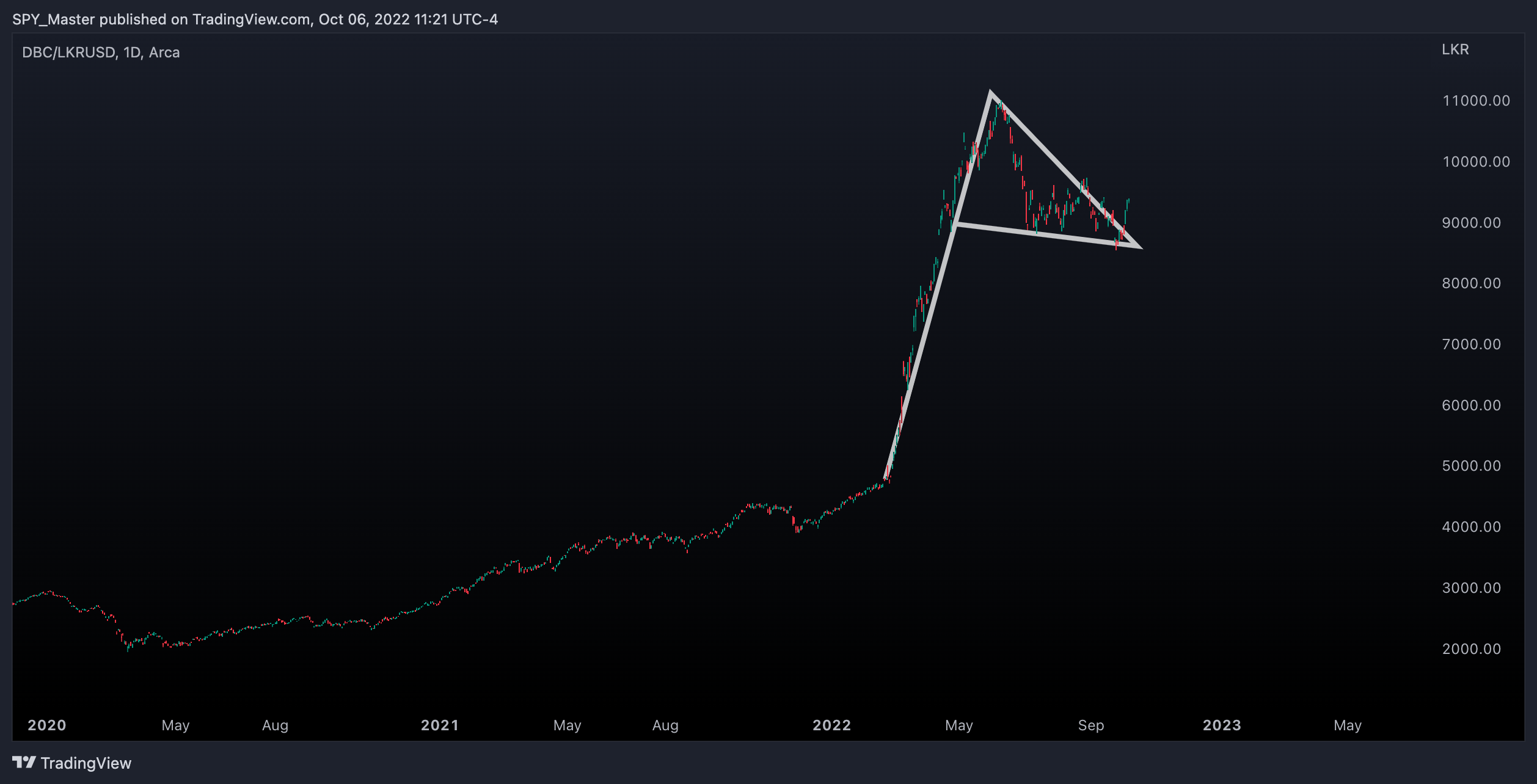The height and width of the screenshot is (784, 1537).
Task: Click the TradingView logo icon
Action: [24, 762]
